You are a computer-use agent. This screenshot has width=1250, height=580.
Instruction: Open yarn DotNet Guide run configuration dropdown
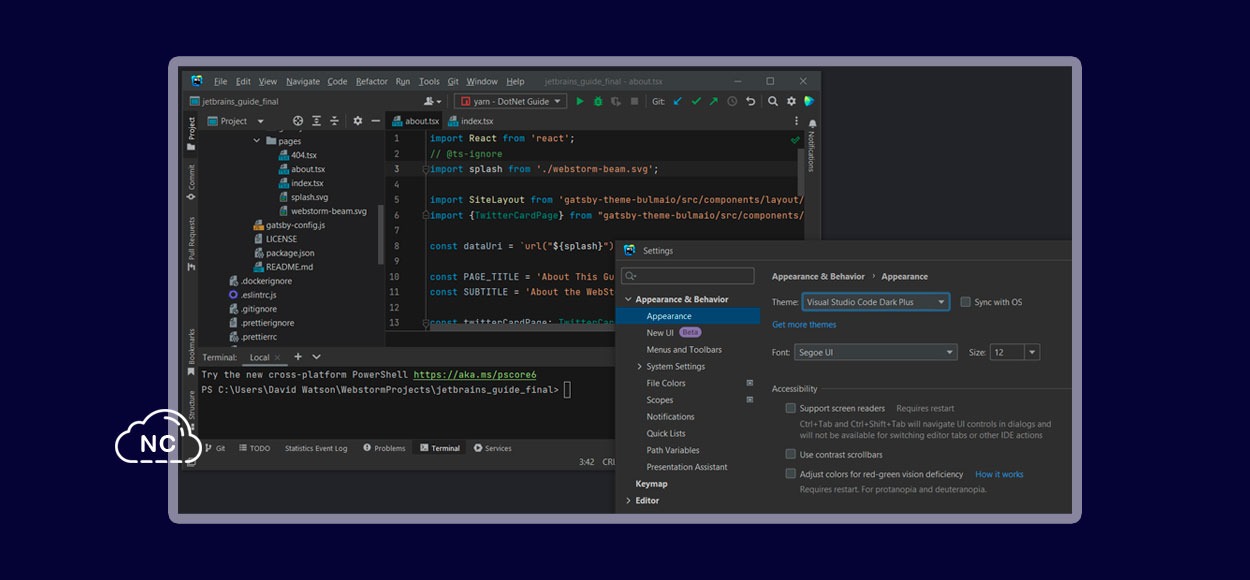(x=510, y=101)
